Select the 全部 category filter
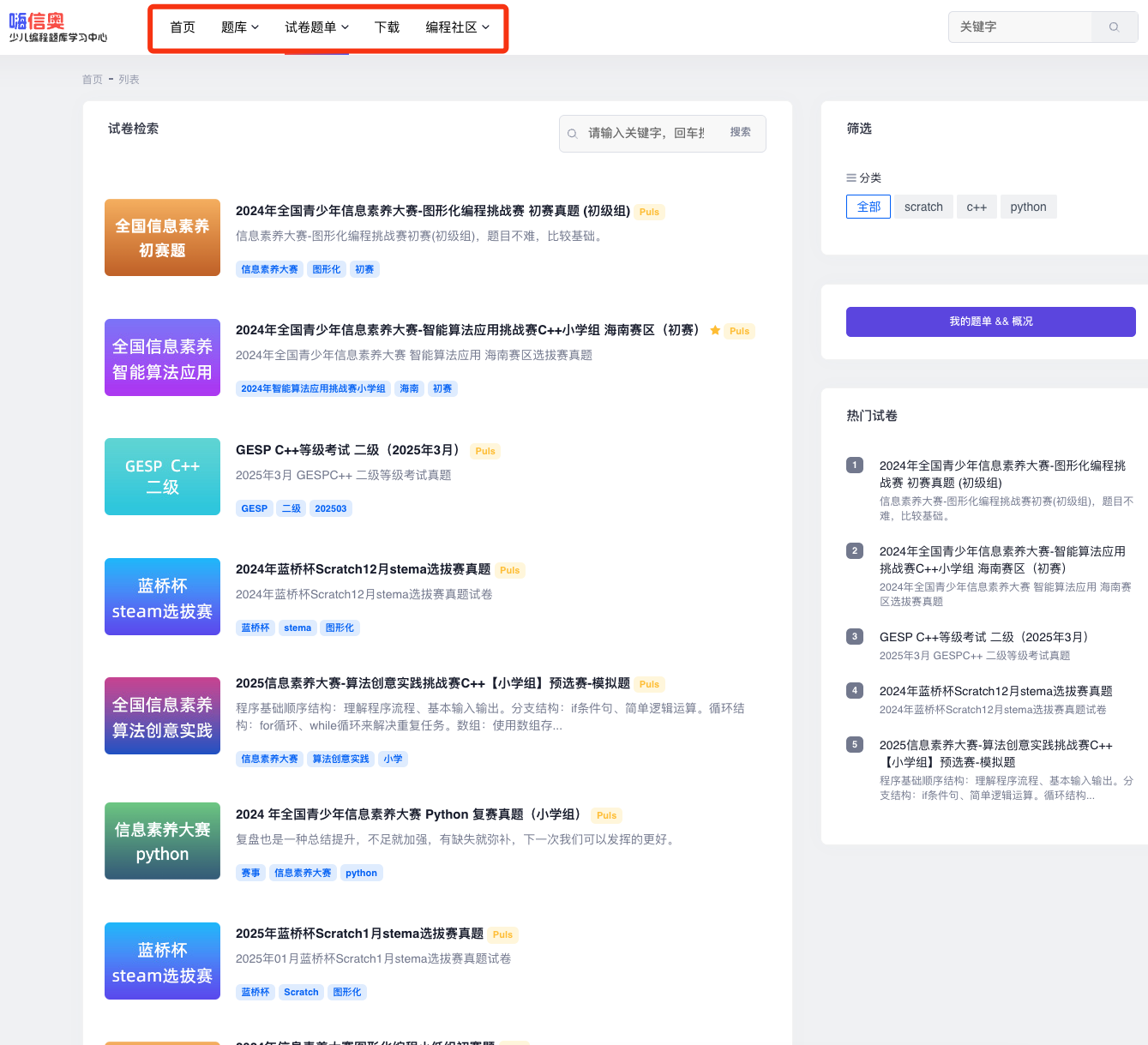 pos(869,207)
